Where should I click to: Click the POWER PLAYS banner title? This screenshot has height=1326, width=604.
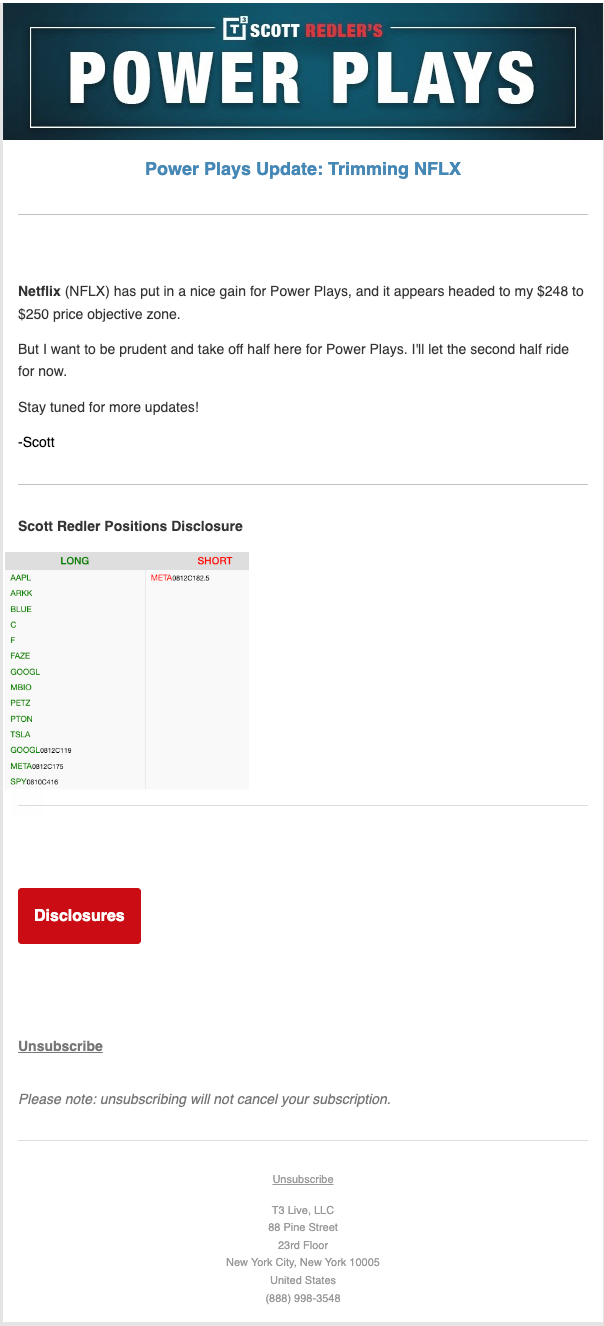tap(302, 80)
